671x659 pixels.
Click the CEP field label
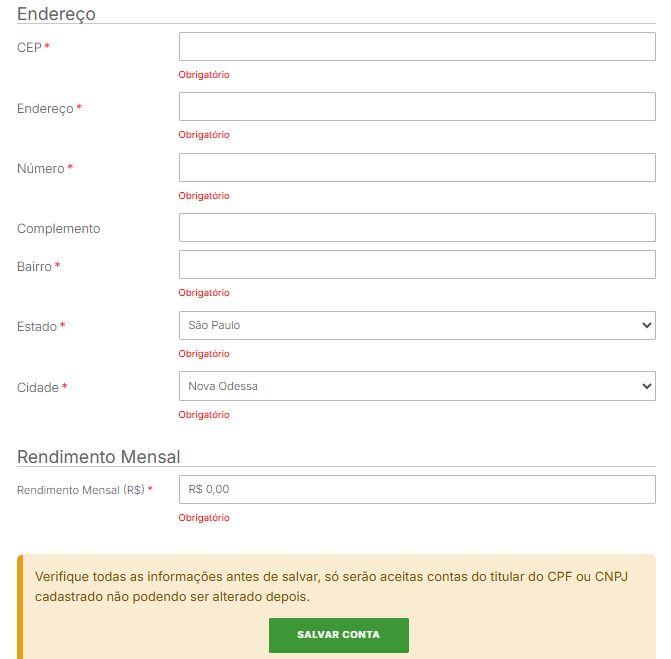coord(29,48)
